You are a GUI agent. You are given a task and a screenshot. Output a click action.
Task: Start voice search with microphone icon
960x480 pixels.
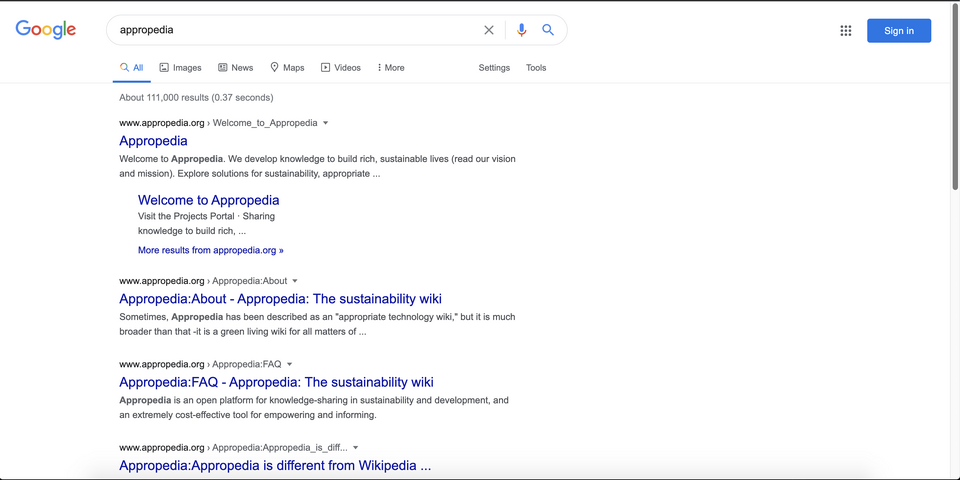tap(521, 30)
